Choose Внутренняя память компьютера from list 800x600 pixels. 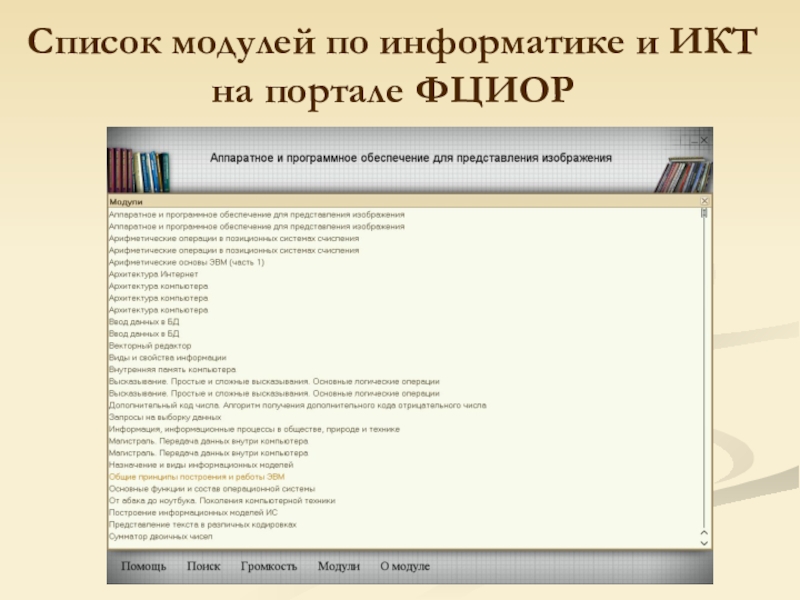[x=172, y=369]
